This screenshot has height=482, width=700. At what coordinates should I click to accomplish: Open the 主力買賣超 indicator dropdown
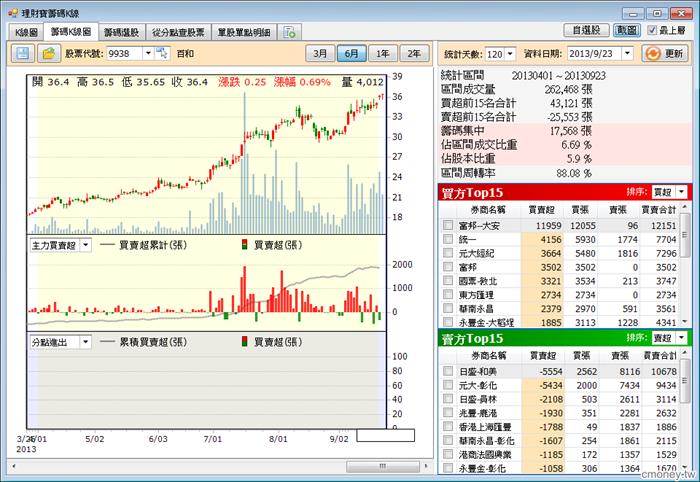click(x=85, y=245)
